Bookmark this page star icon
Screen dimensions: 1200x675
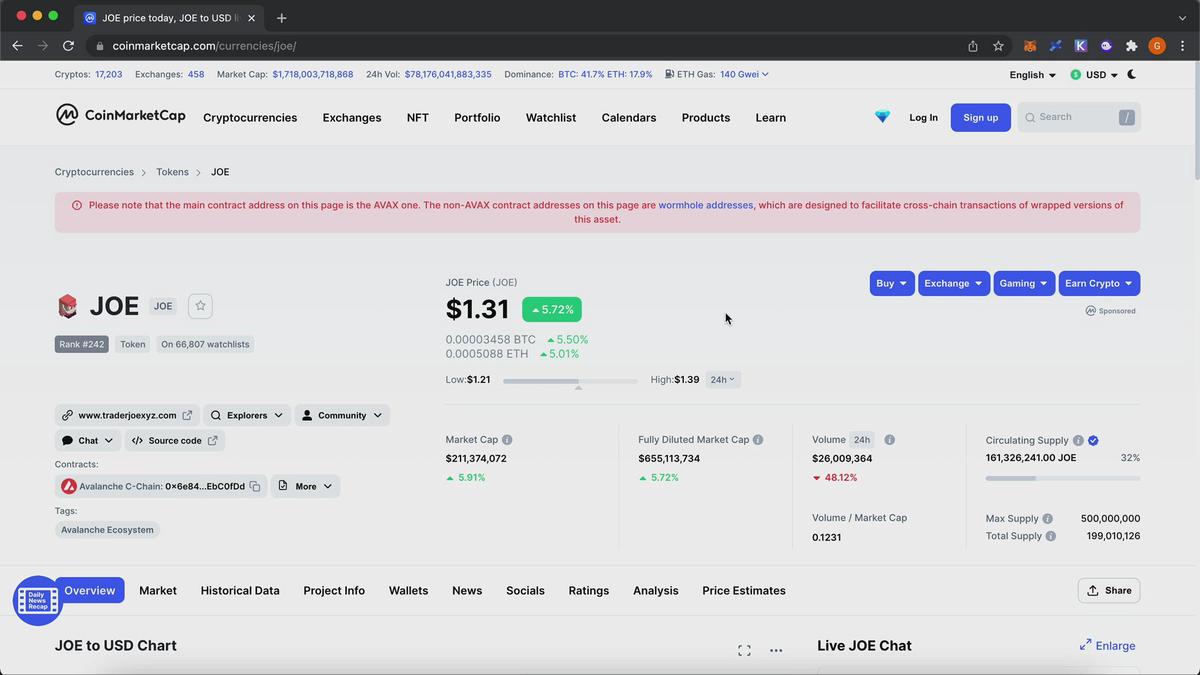click(998, 46)
